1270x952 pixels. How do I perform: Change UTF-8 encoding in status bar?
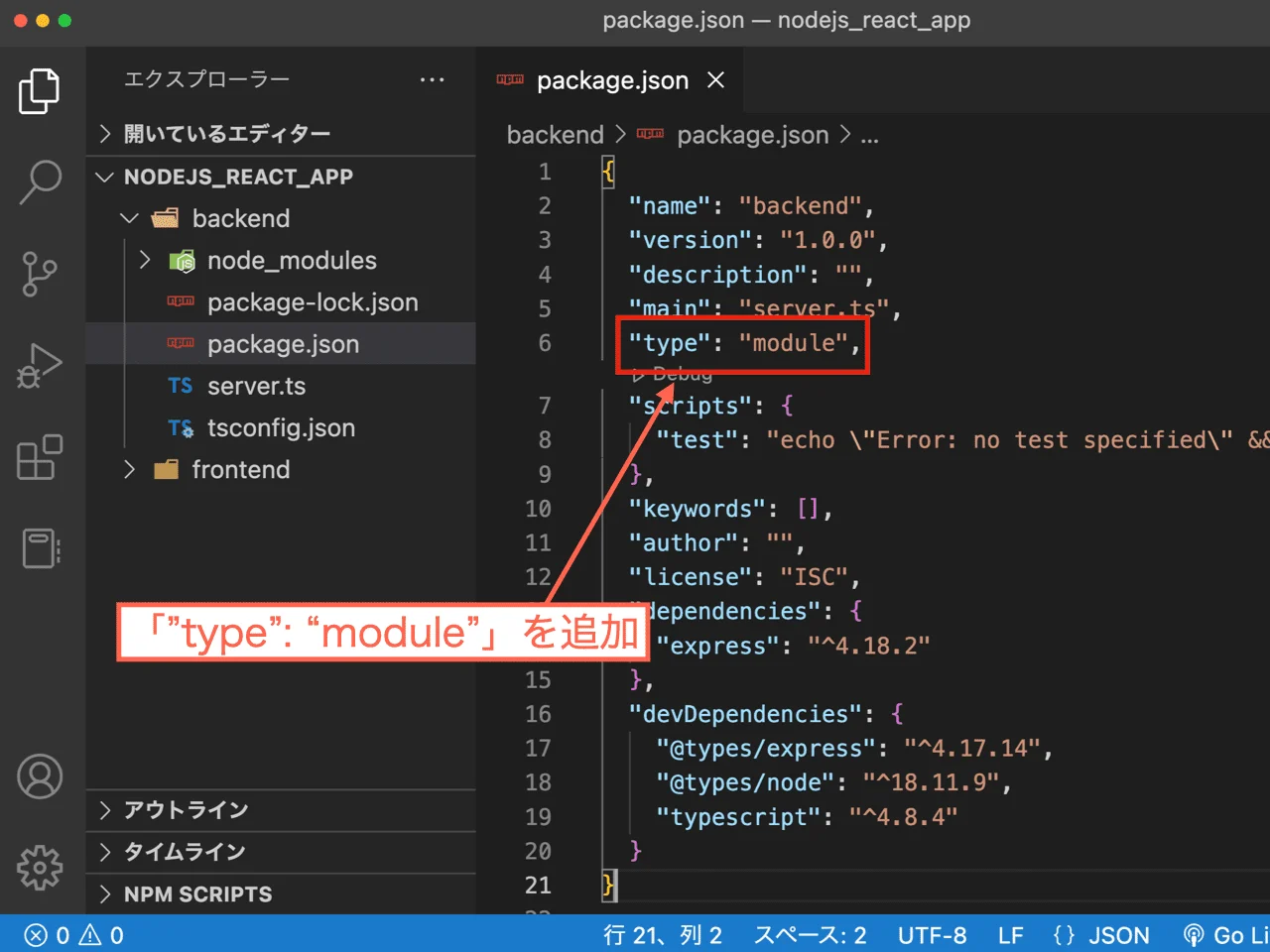tap(933, 934)
